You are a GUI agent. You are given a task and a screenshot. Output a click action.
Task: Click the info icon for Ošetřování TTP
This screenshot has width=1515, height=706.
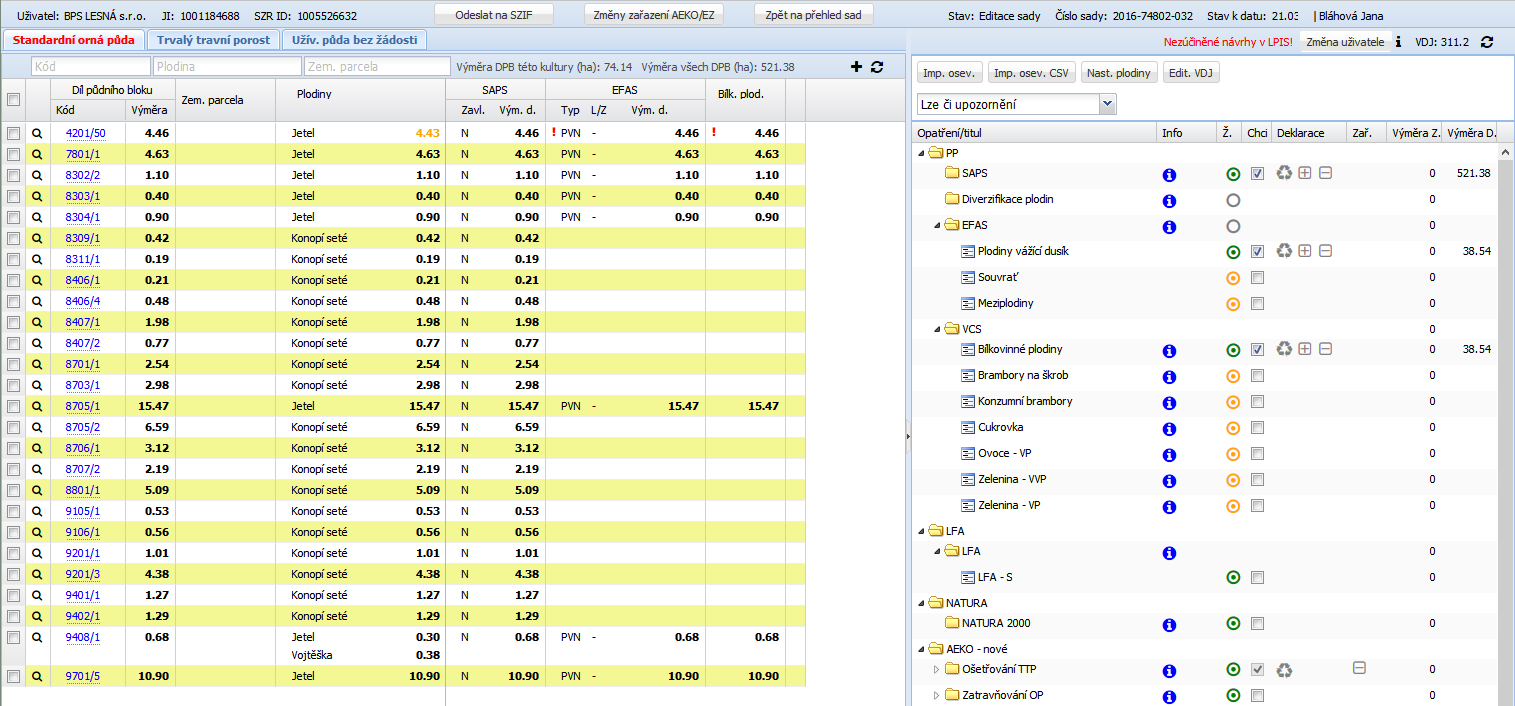pyautogui.click(x=1169, y=670)
